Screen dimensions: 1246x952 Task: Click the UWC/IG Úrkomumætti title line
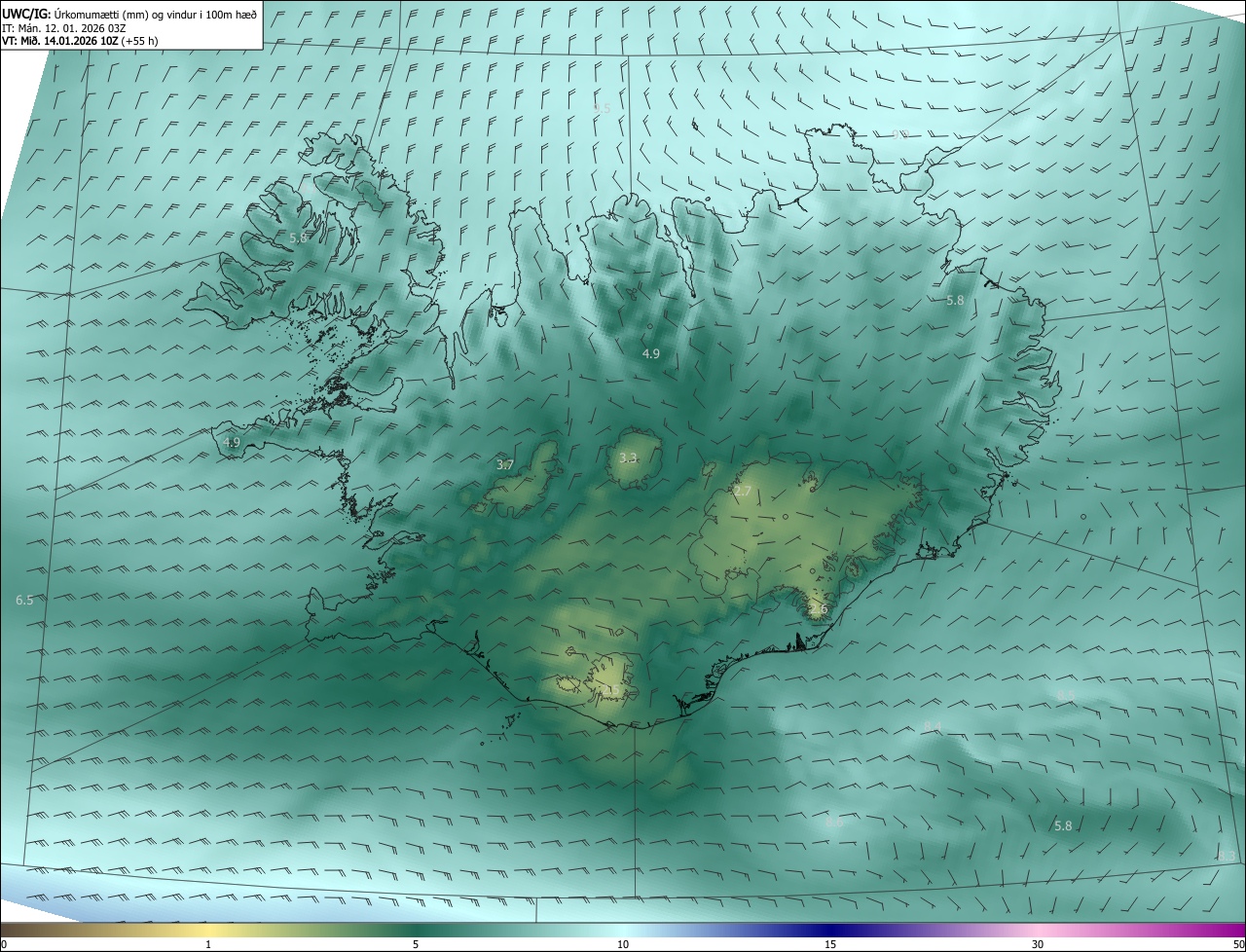[x=129, y=14]
